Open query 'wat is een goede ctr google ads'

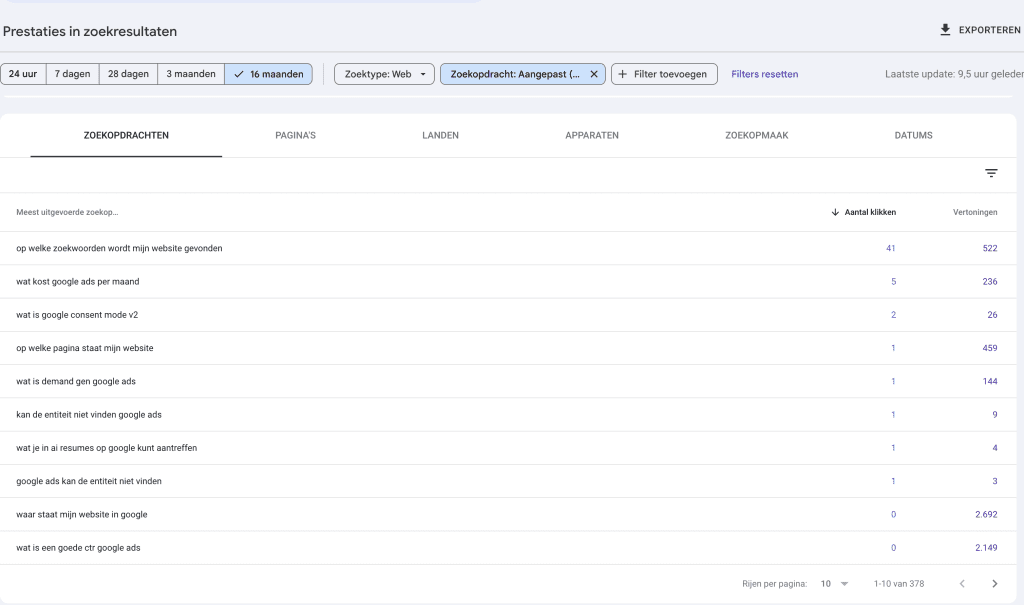pos(78,548)
